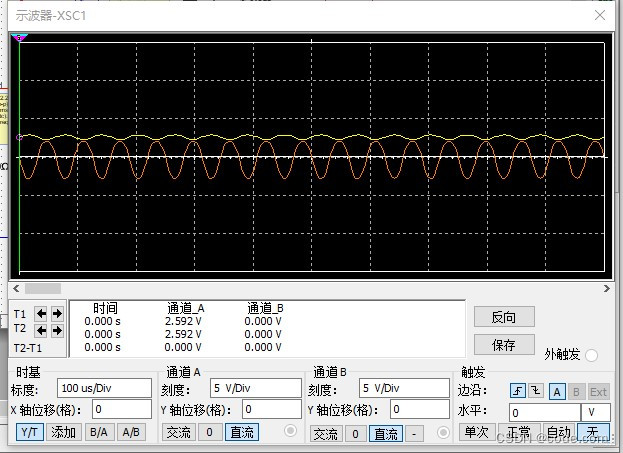The height and width of the screenshot is (453, 623).
Task: Select B/A display mode
Action: [99, 432]
